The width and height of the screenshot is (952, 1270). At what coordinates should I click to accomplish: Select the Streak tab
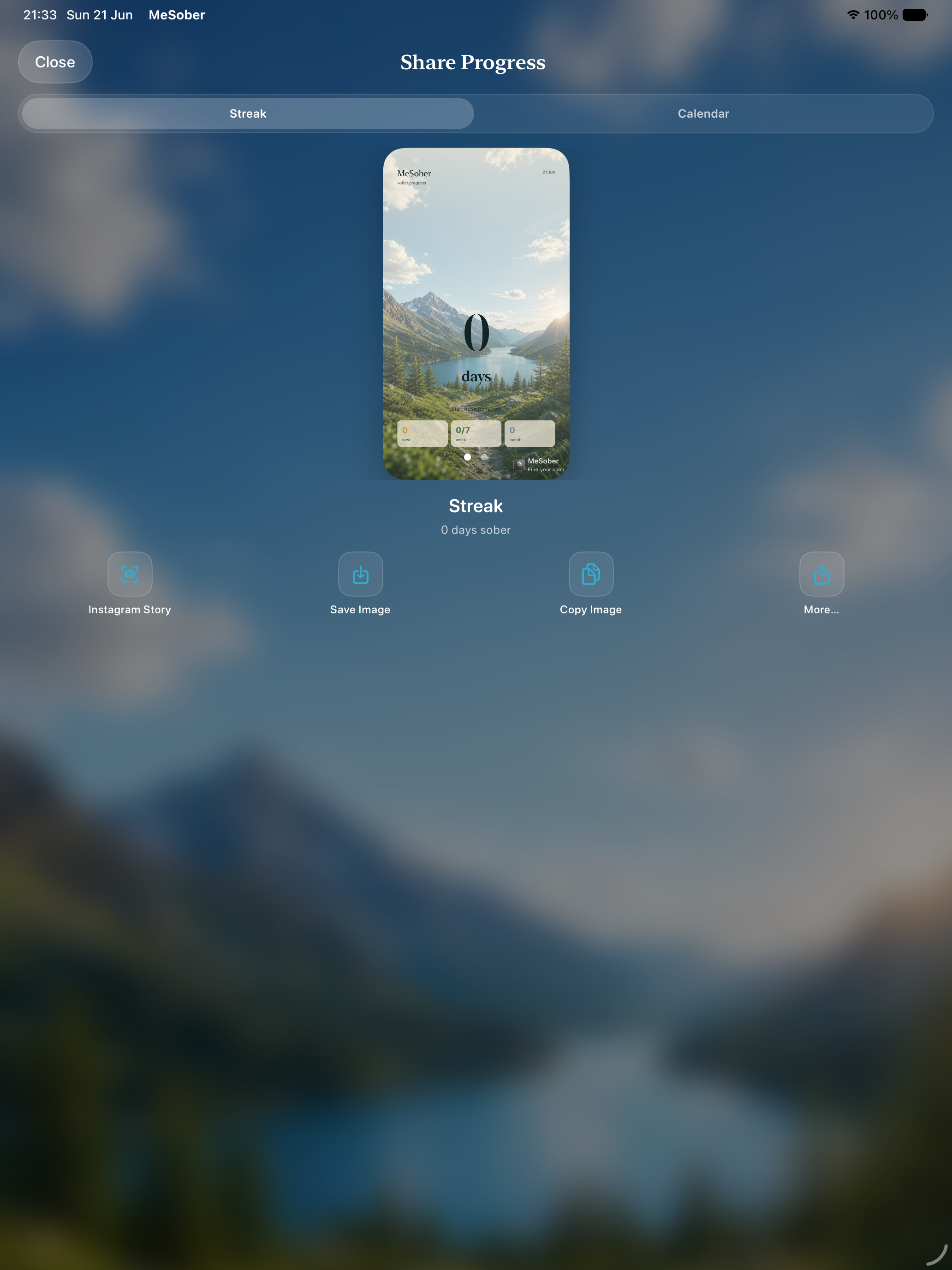point(248,114)
